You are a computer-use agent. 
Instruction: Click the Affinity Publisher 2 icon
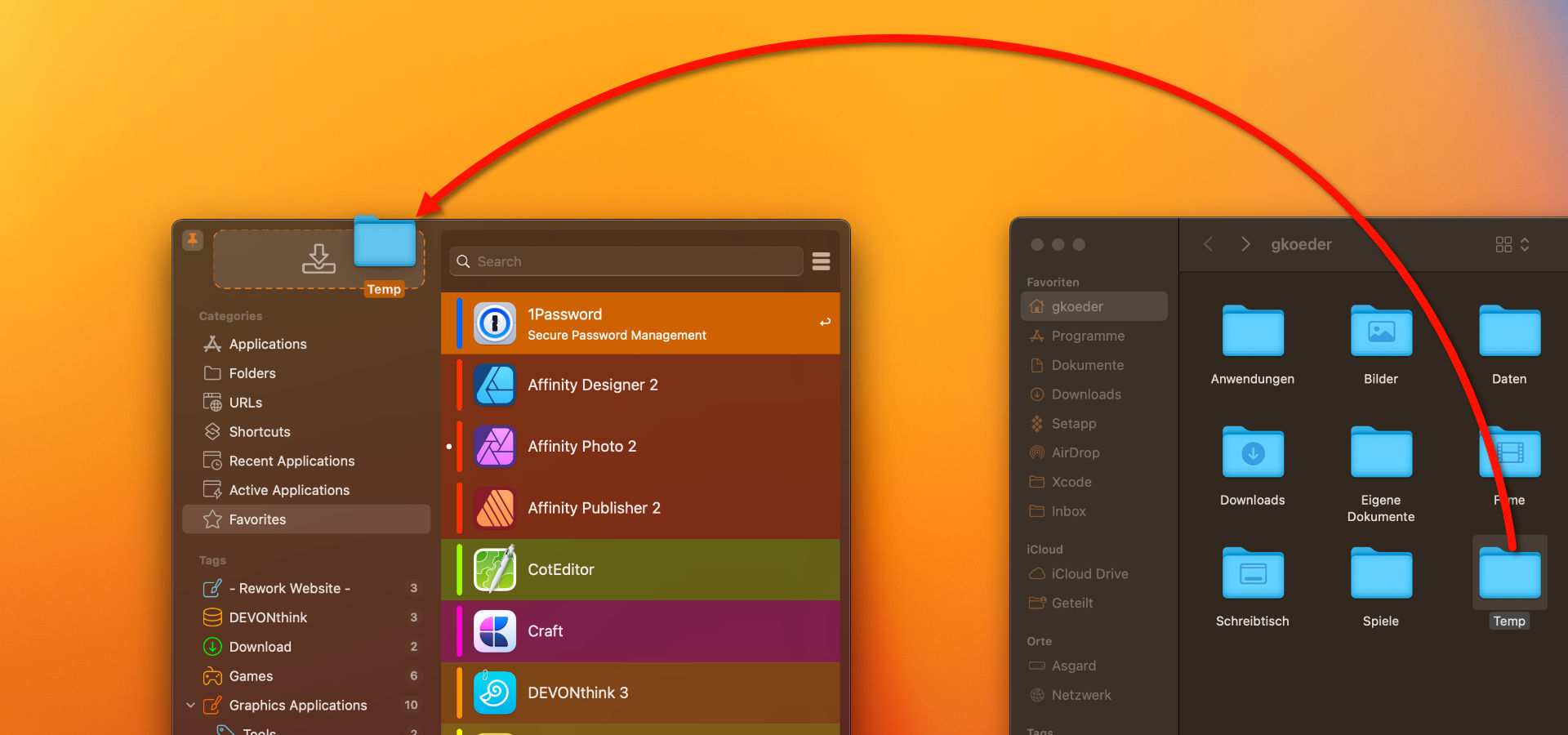tap(495, 508)
